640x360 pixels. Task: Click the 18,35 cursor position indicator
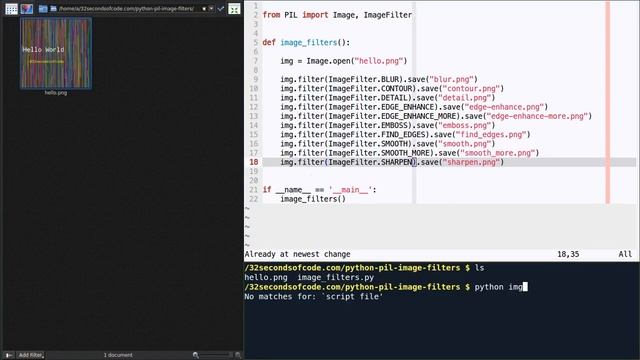coord(568,254)
